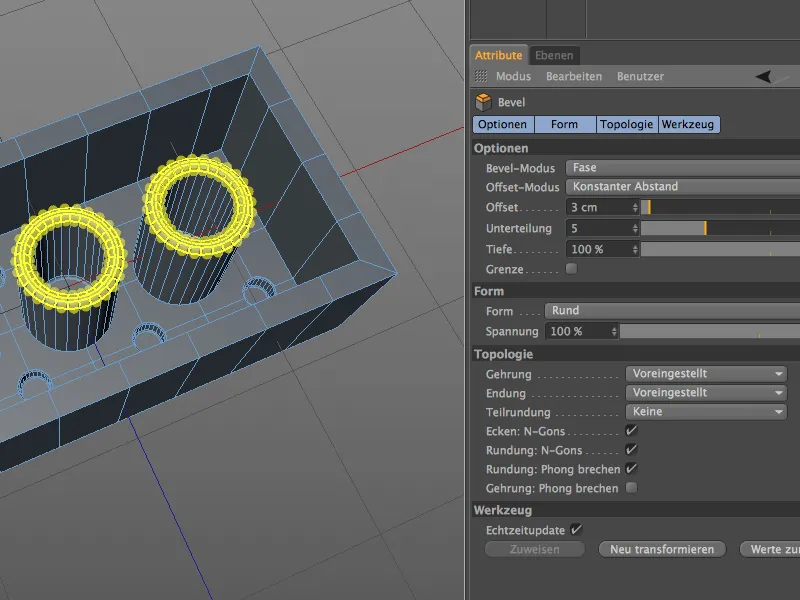800x600 pixels.
Task: Uncheck Ecken: N-Gons
Action: 631,431
